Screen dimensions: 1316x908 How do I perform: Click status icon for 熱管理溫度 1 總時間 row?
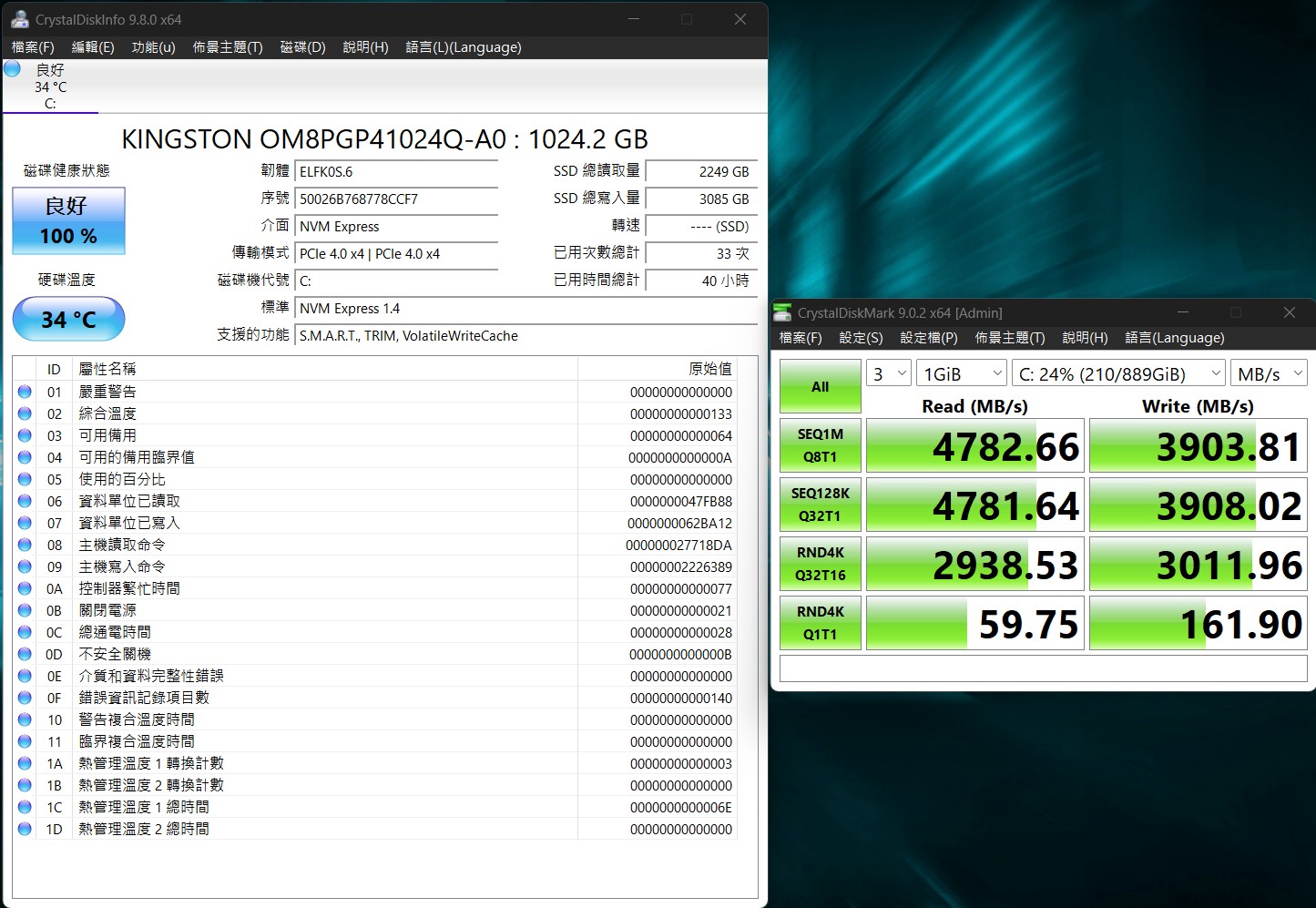point(25,807)
